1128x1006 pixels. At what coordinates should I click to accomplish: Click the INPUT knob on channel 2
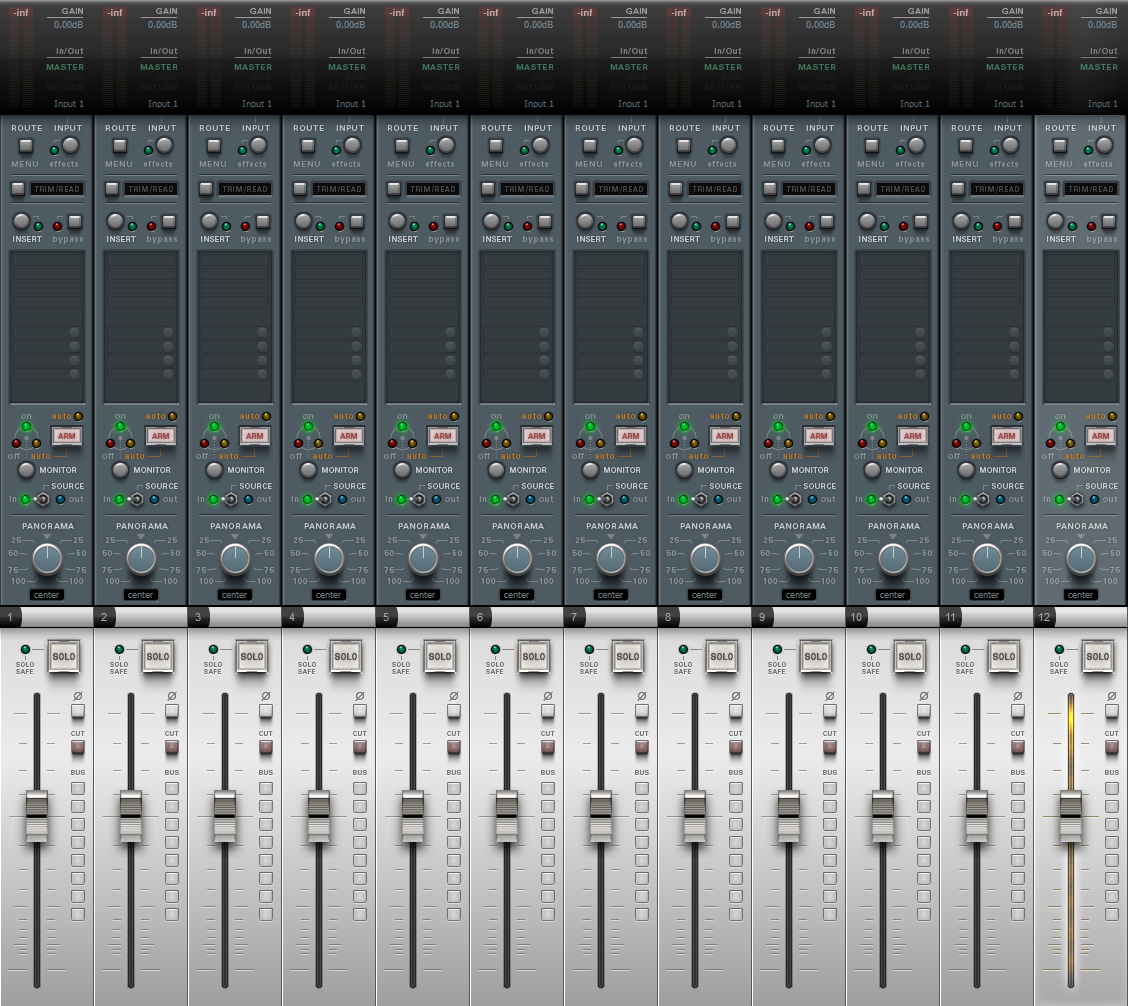165,145
